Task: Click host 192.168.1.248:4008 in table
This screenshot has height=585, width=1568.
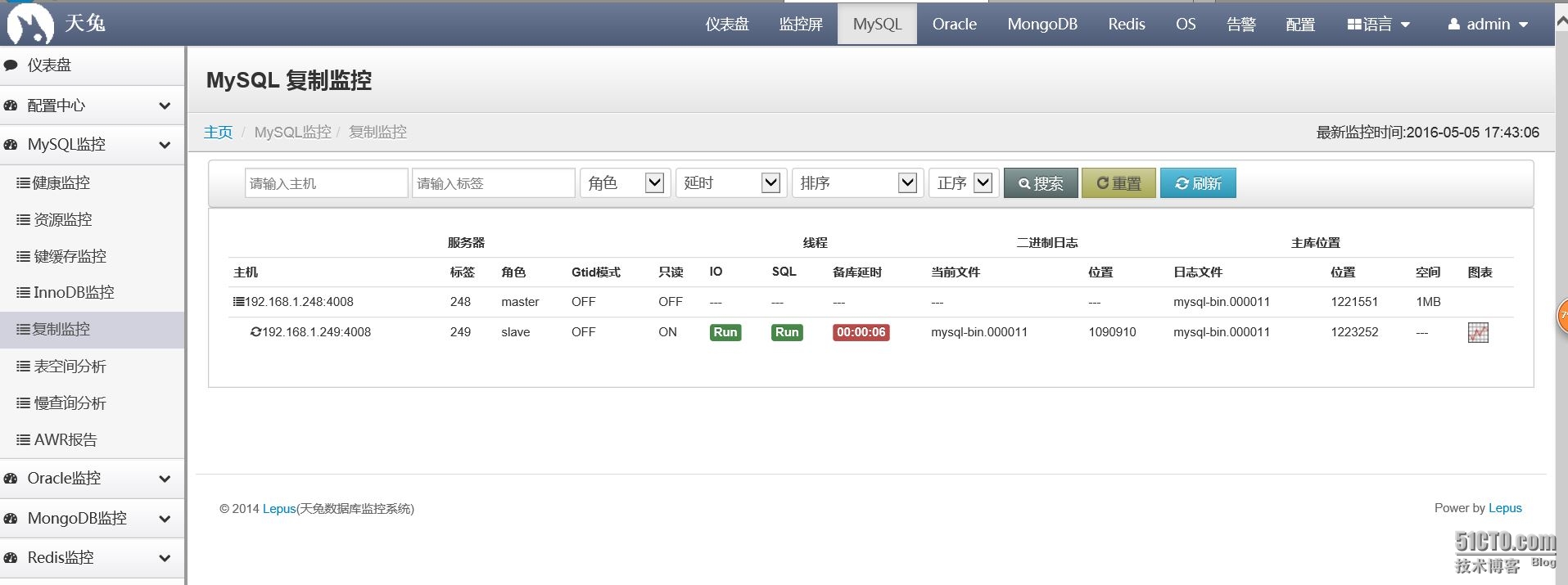Action: 299,302
